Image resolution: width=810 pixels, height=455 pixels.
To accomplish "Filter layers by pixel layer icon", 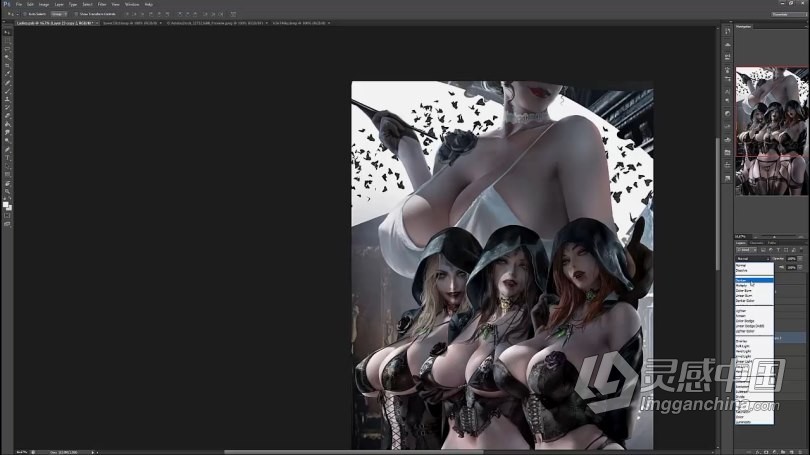I will click(763, 250).
